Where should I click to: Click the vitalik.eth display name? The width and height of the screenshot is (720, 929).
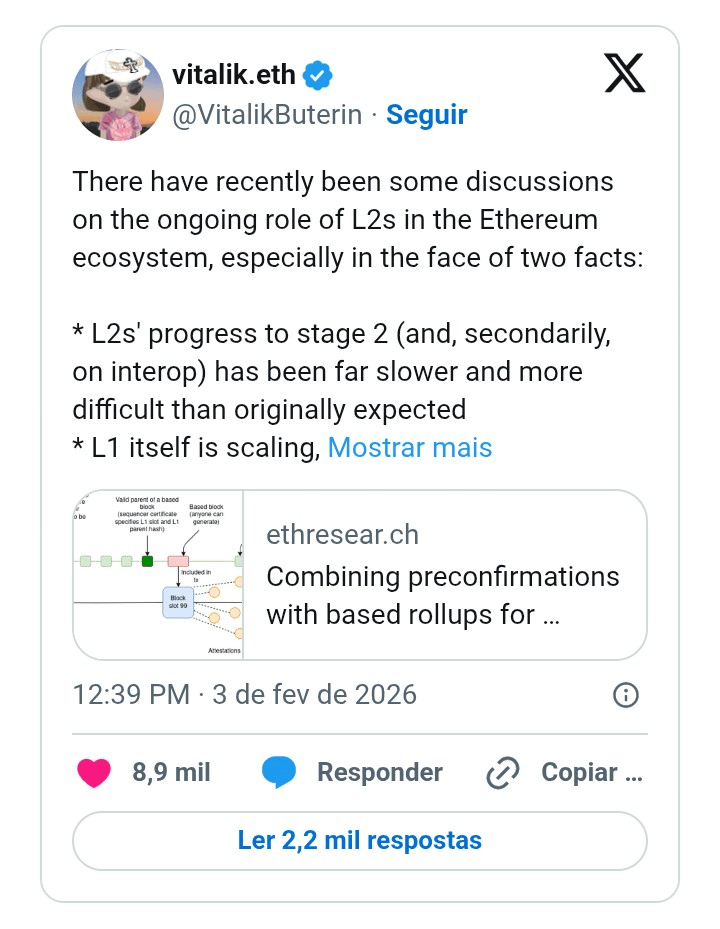[233, 75]
